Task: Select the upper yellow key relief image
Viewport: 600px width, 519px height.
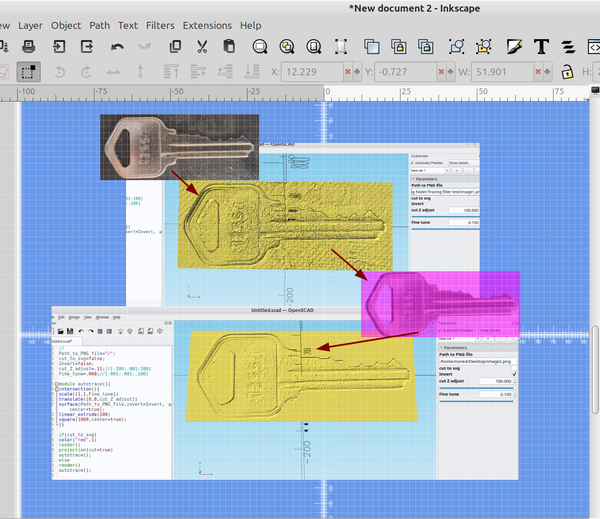Action: point(285,226)
